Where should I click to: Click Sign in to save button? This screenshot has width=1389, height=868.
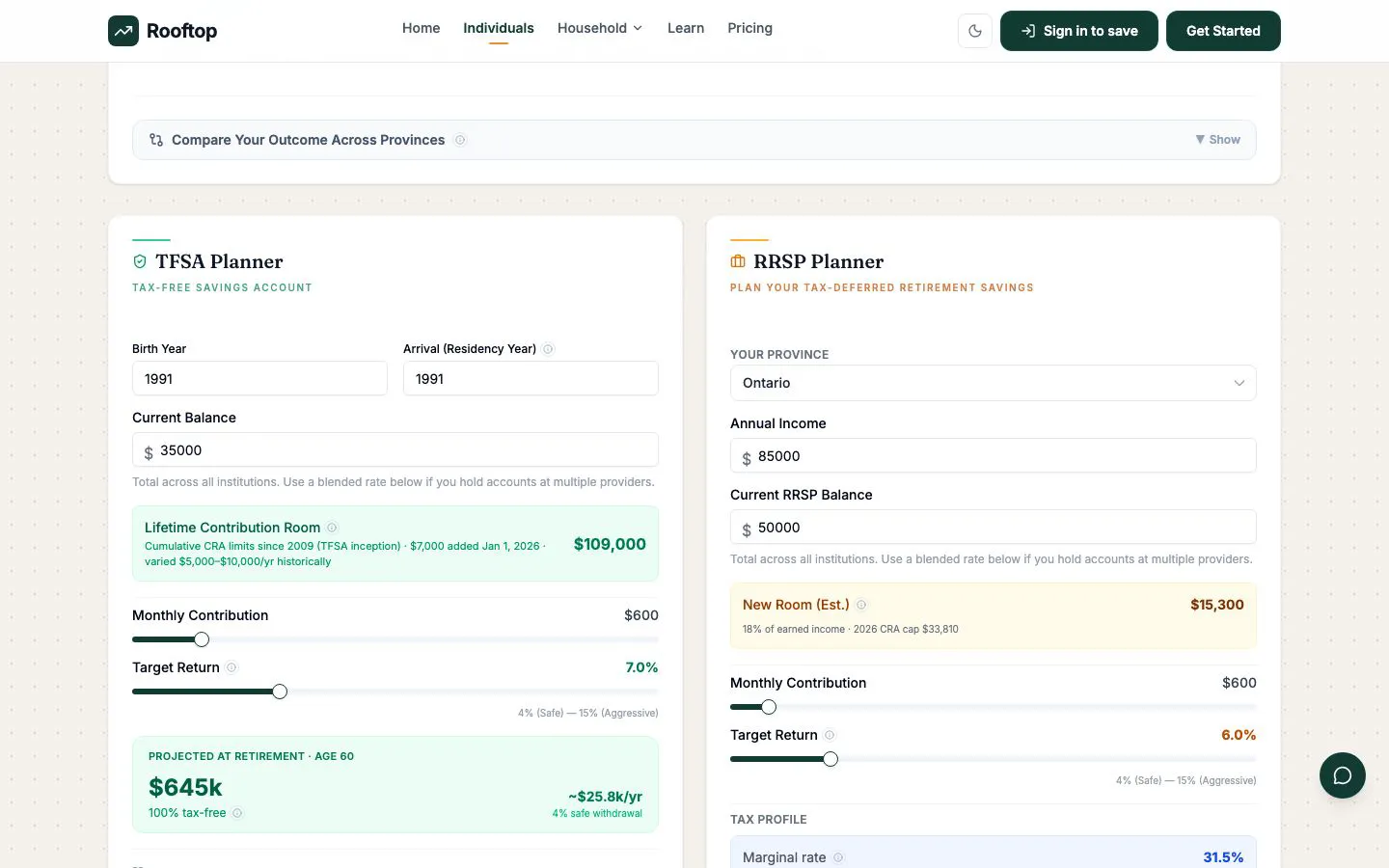tap(1079, 31)
